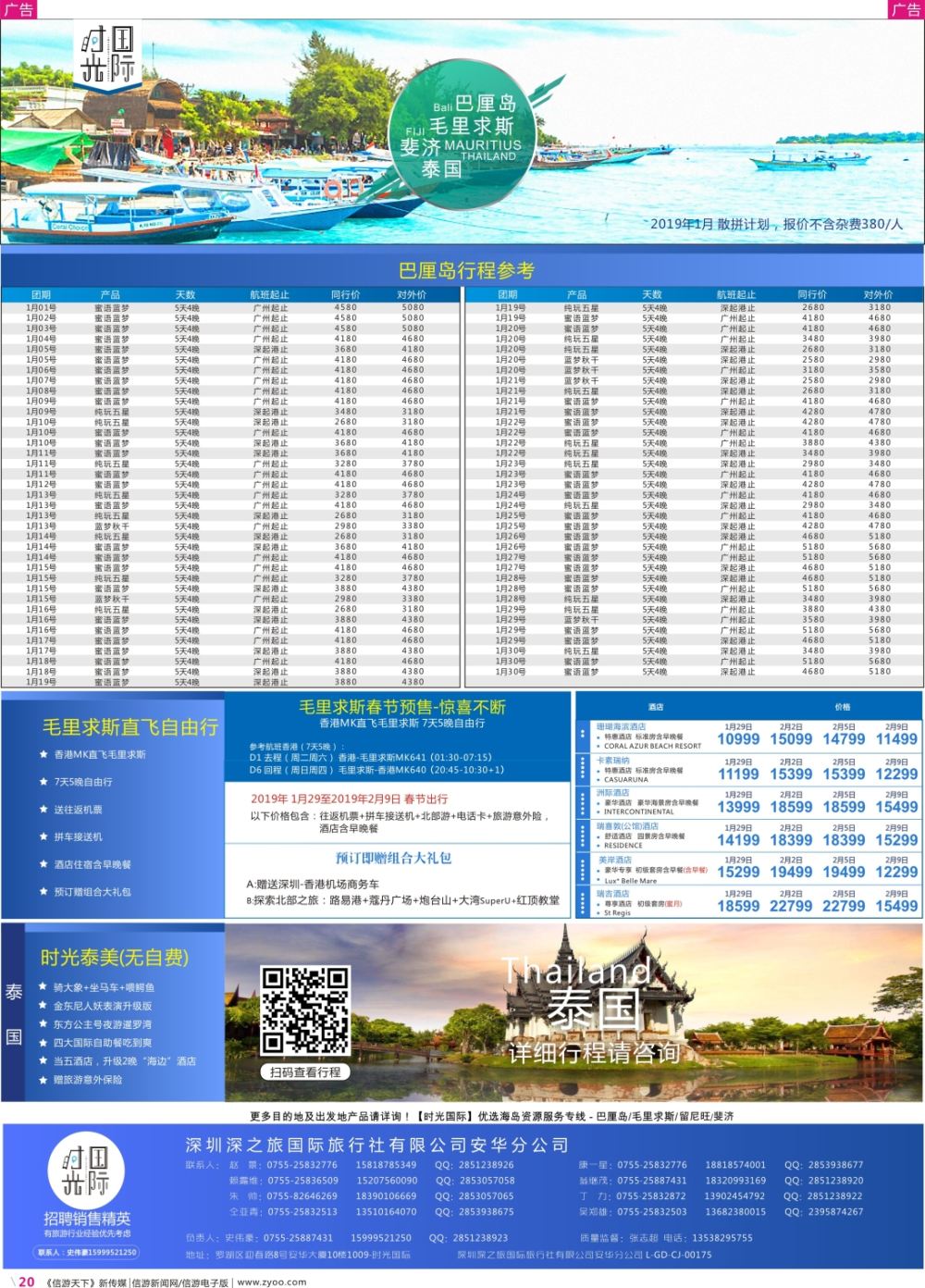Click the 13999 price value
The image size is (925, 1288).
tap(738, 807)
